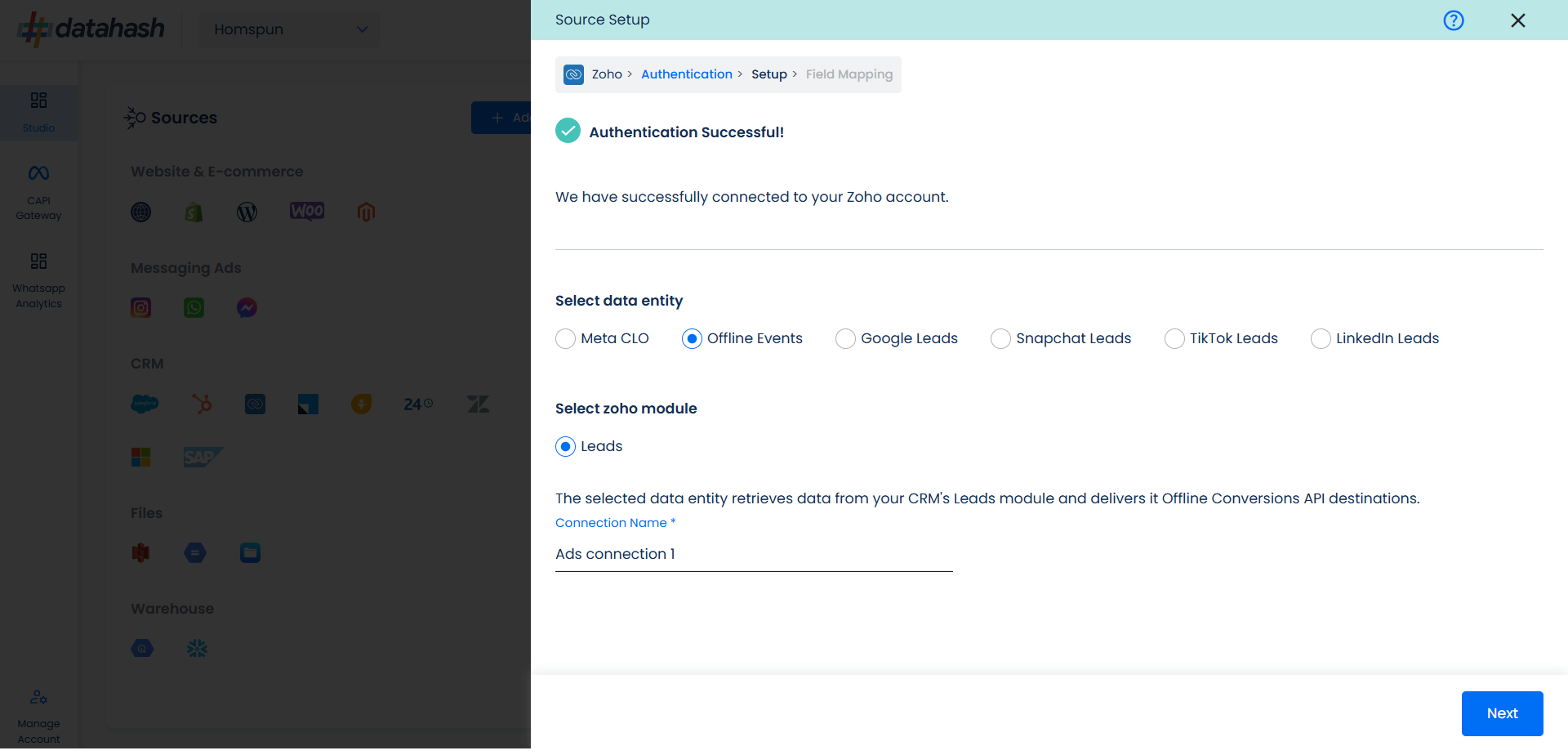Viewport: 1568px width, 755px height.
Task: Click 'Select zoho module' heading
Action: pos(626,409)
